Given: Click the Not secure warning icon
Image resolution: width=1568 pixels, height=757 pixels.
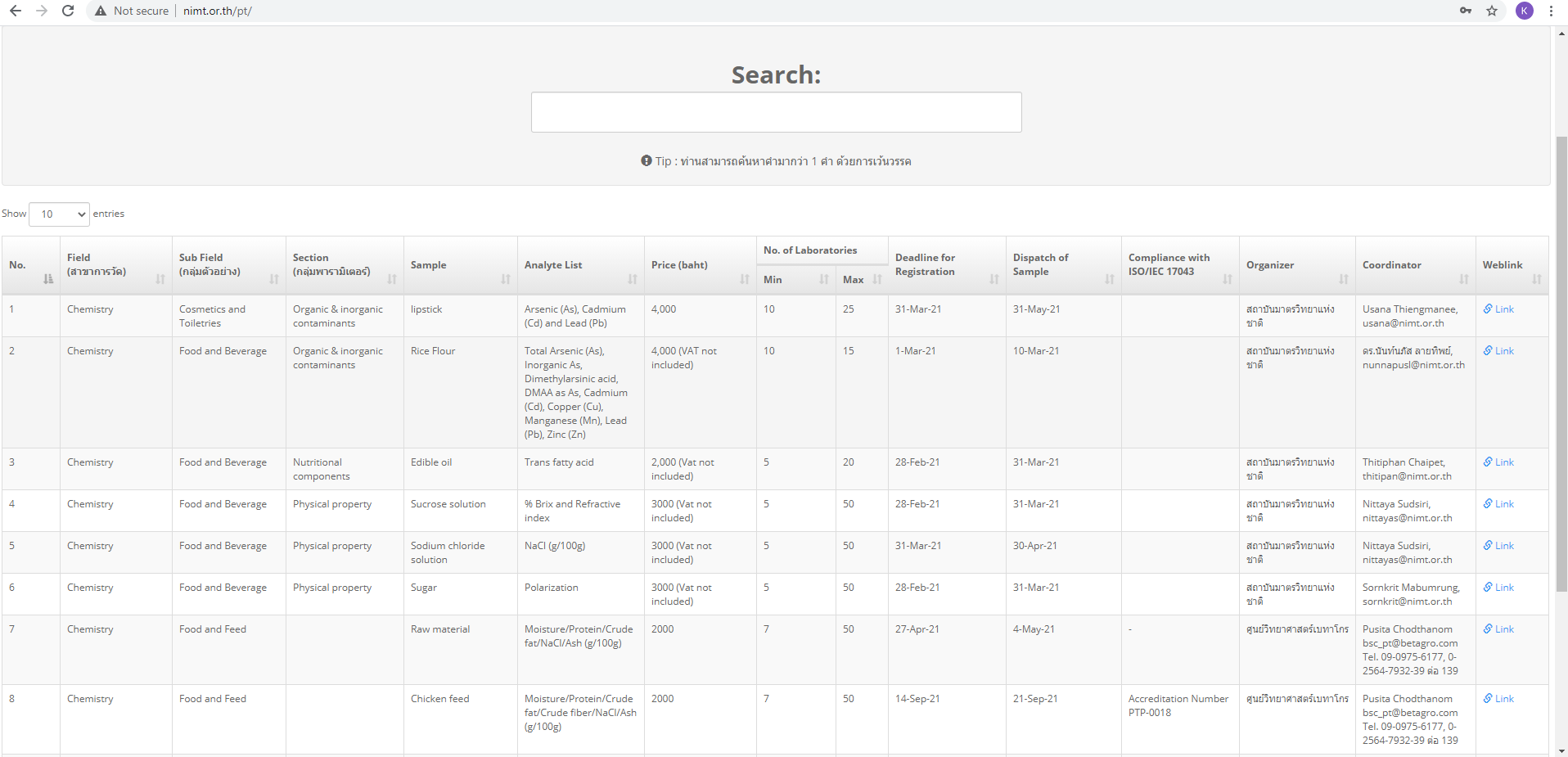Looking at the screenshot, I should [101, 11].
